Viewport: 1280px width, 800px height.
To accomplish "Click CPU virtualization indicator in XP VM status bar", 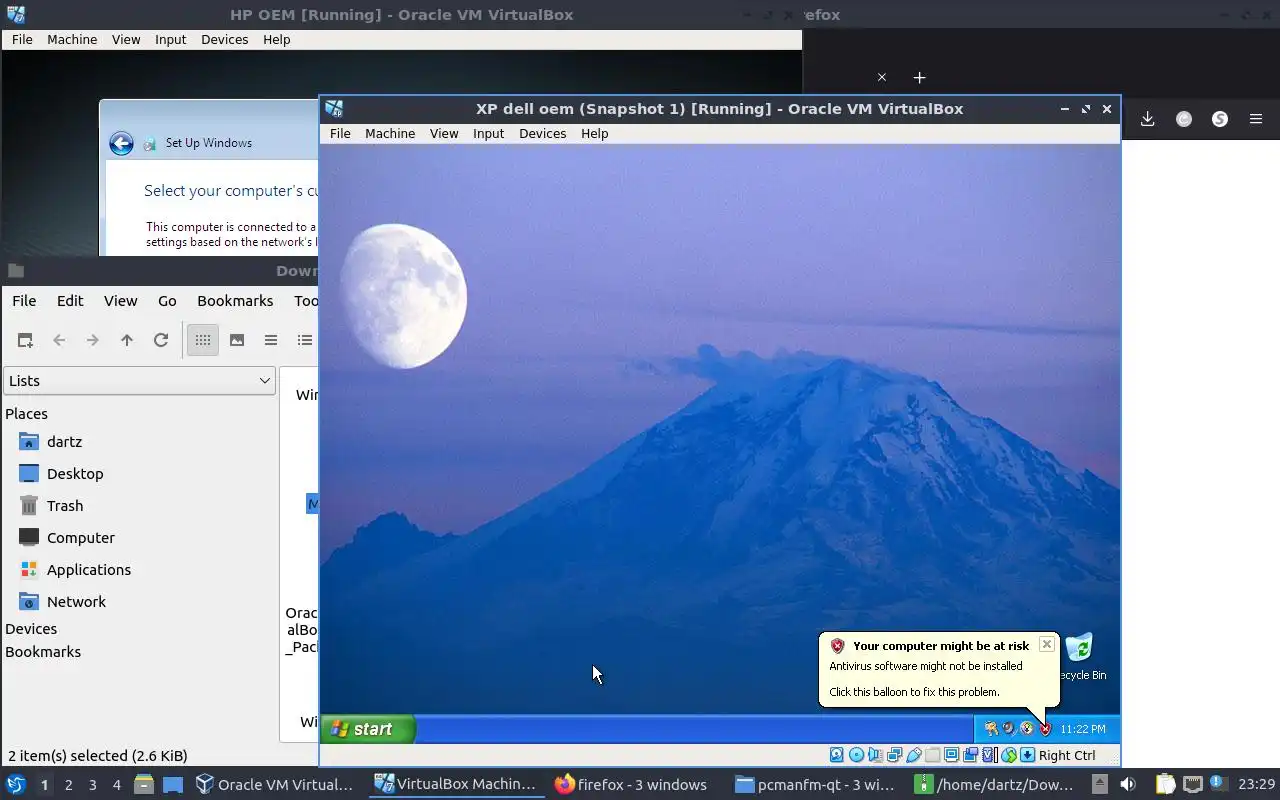I will tap(988, 755).
